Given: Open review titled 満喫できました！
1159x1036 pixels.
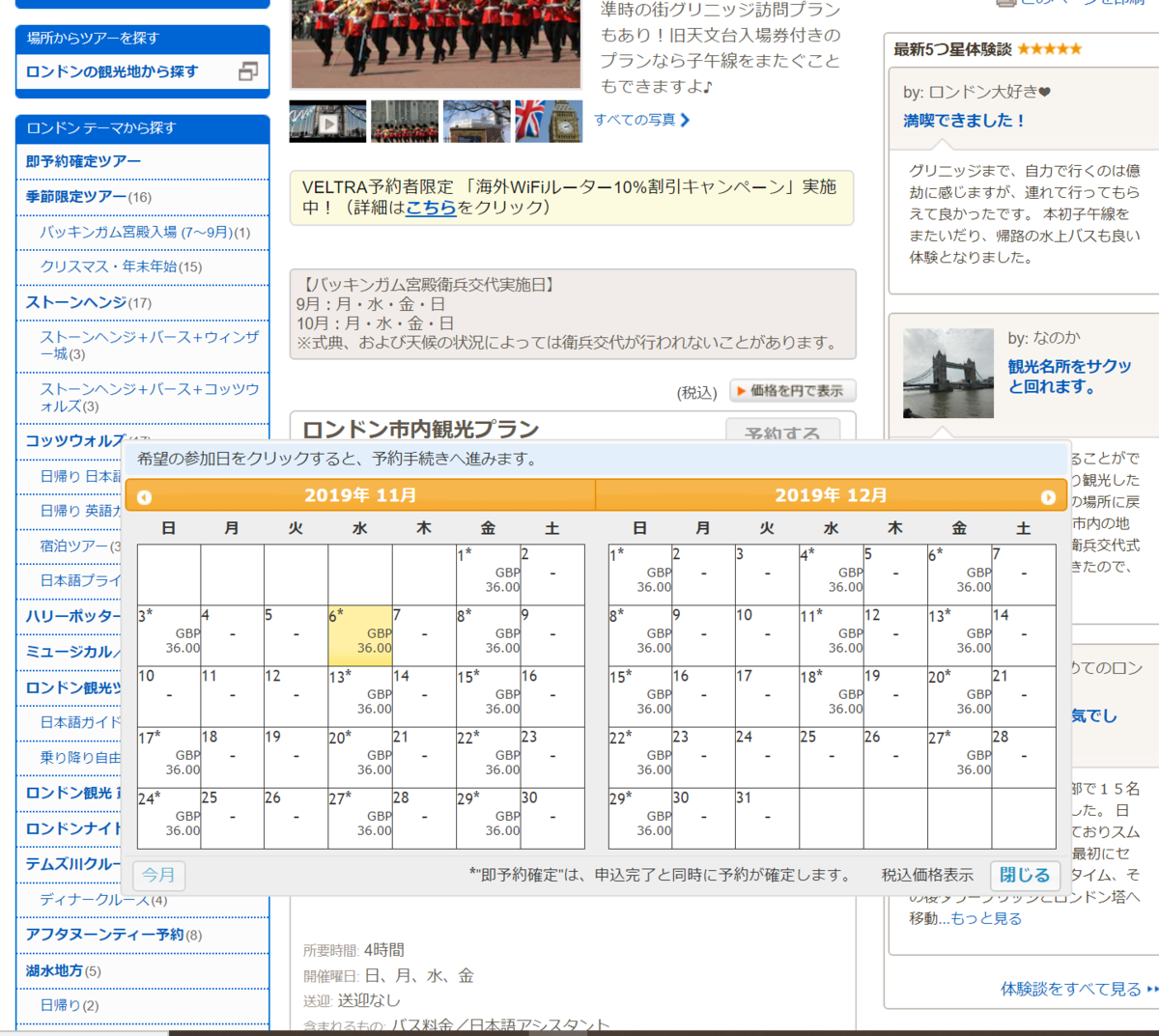Looking at the screenshot, I should coord(964,121).
